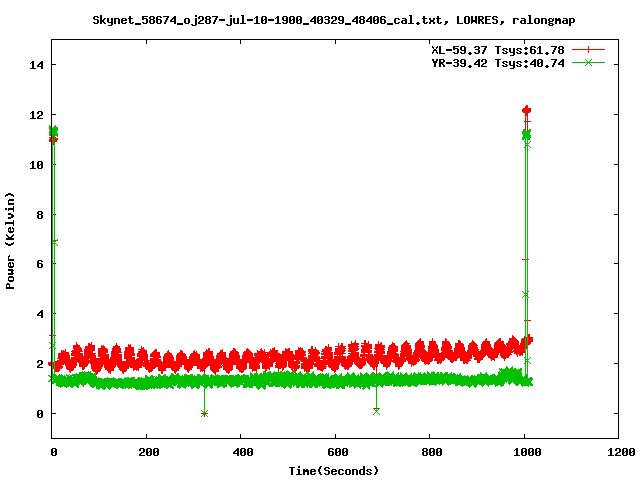Click the YR-39.42 Tsys:40.74 legend entry
This screenshot has width=640, height=480.
click(x=498, y=63)
